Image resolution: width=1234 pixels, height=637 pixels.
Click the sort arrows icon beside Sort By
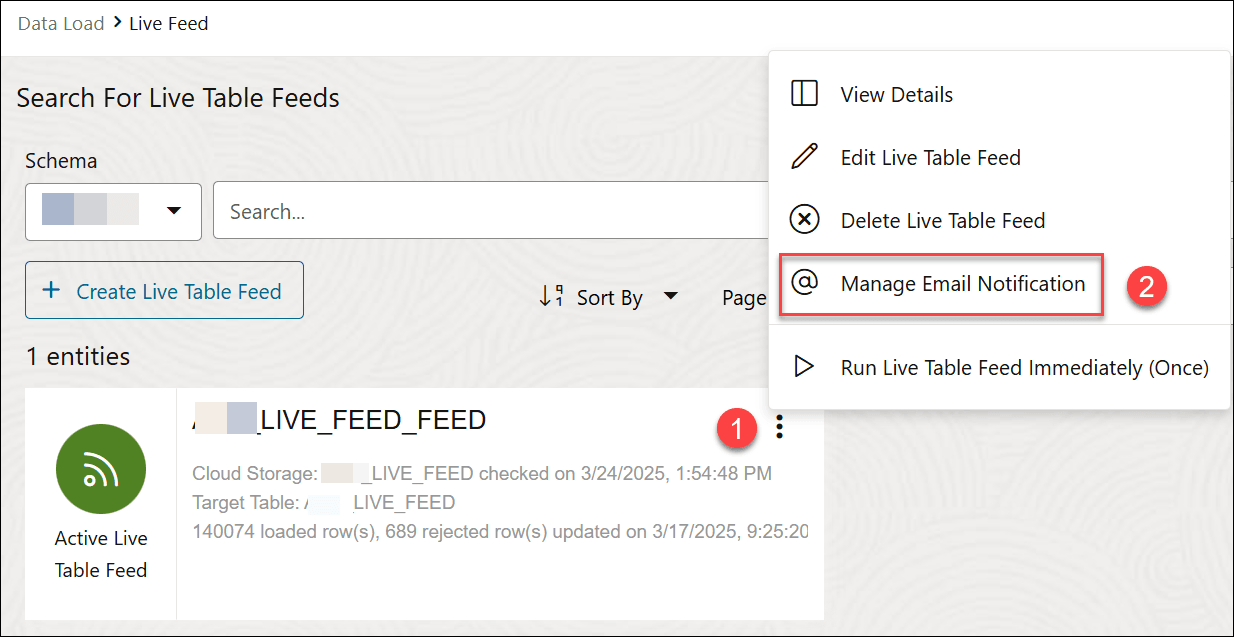553,297
